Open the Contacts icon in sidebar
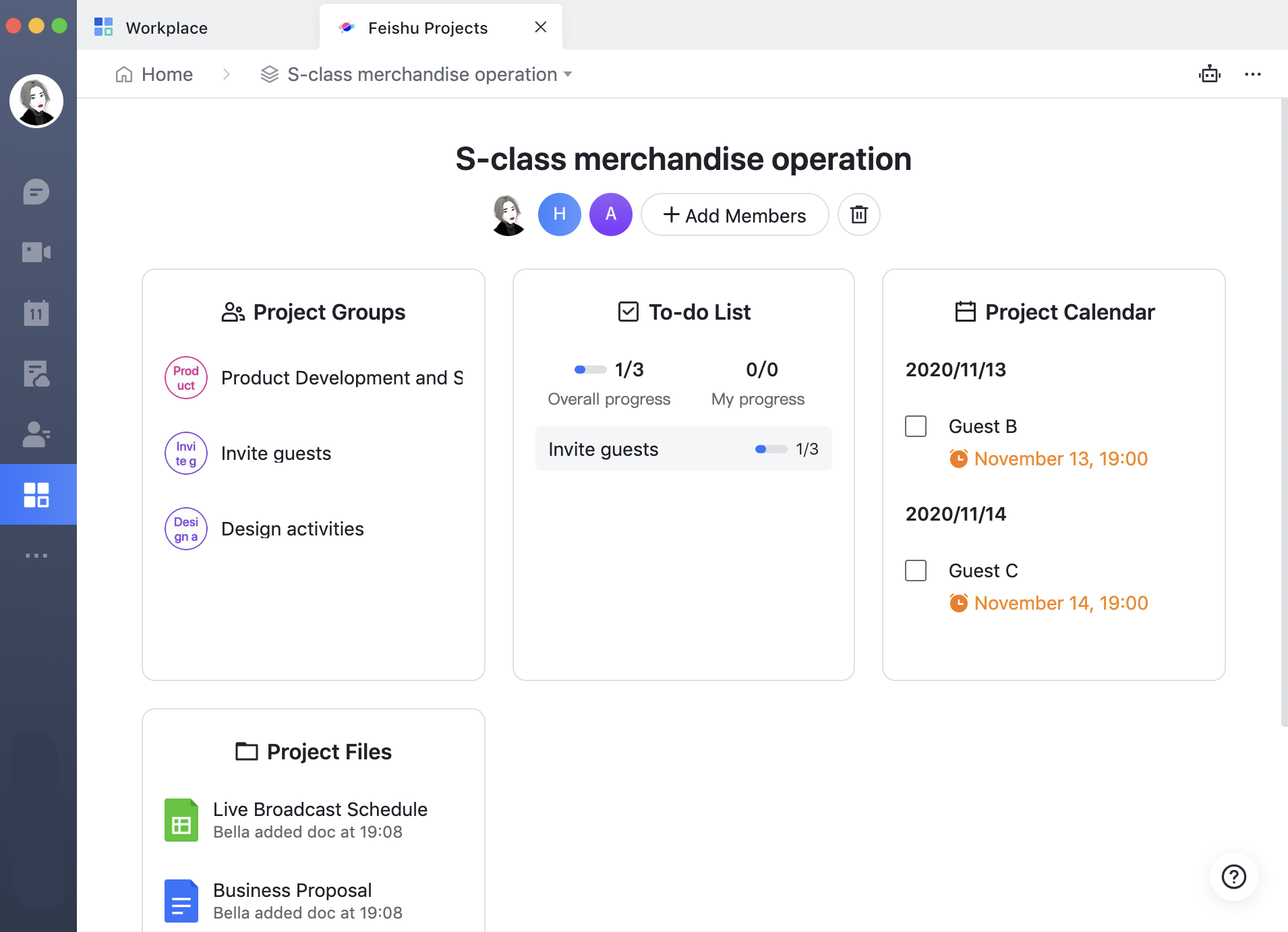Screen dimensions: 1288x932 [x=36, y=434]
